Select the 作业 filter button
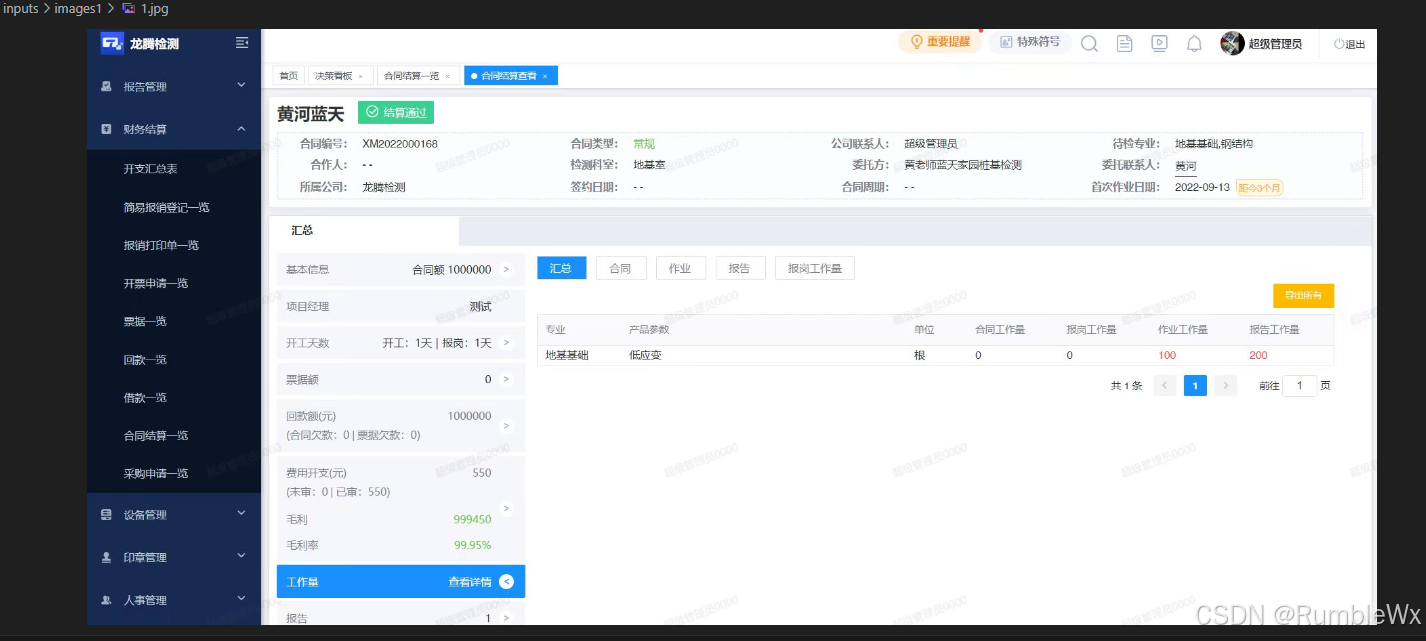This screenshot has width=1426, height=641. [x=680, y=268]
